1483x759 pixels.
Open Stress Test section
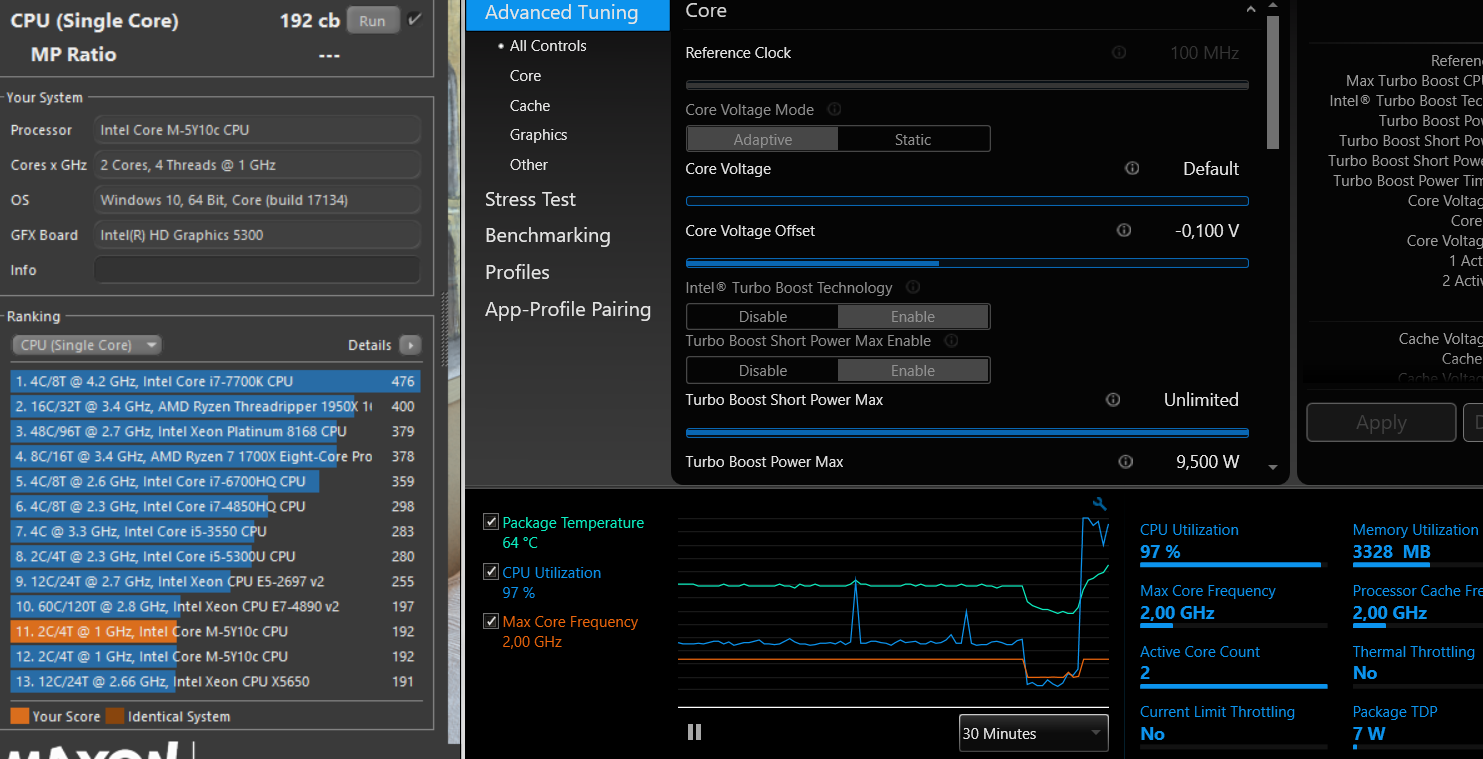pos(530,199)
